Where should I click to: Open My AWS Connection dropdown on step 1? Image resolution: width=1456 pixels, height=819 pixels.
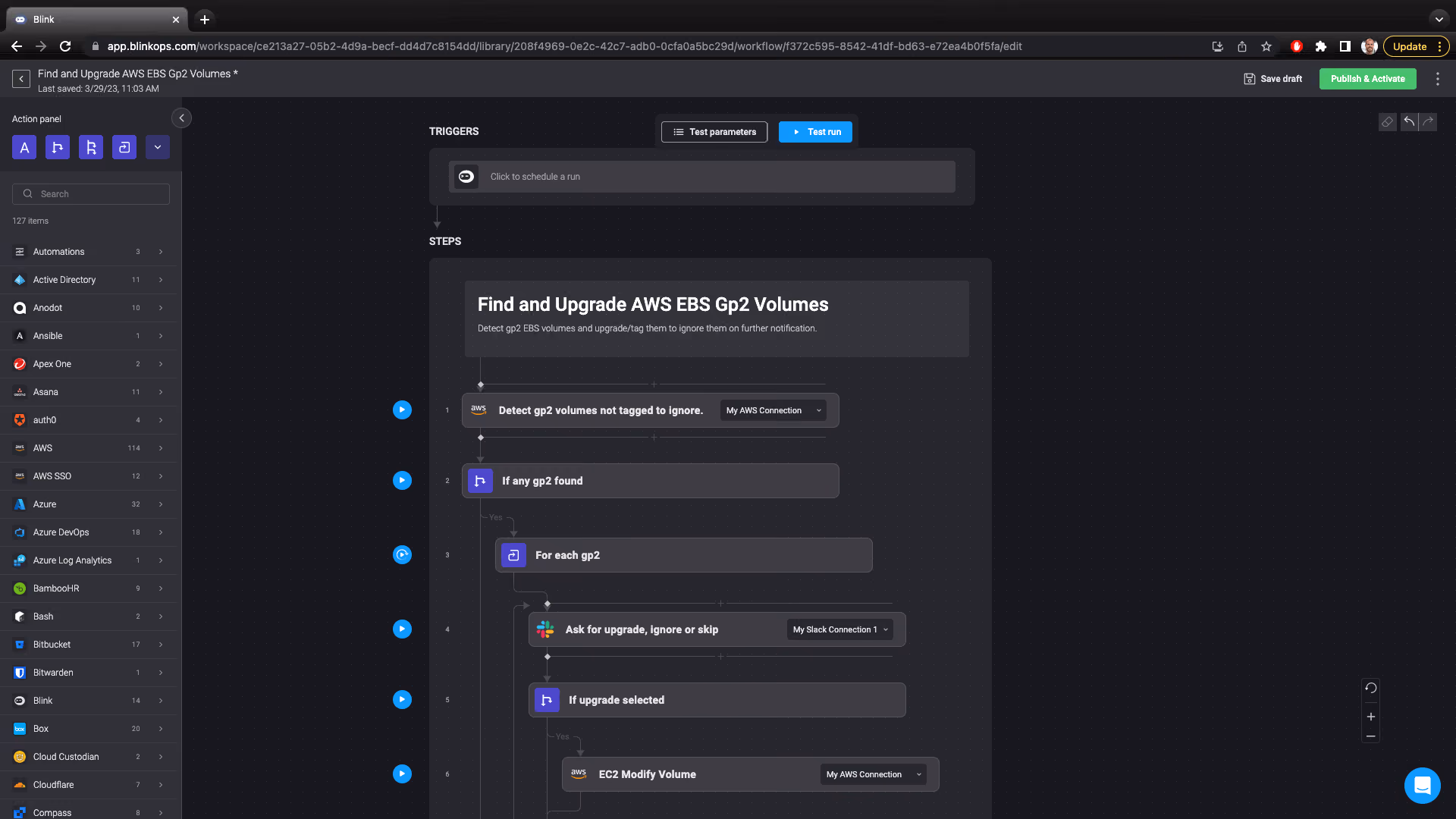(x=773, y=410)
